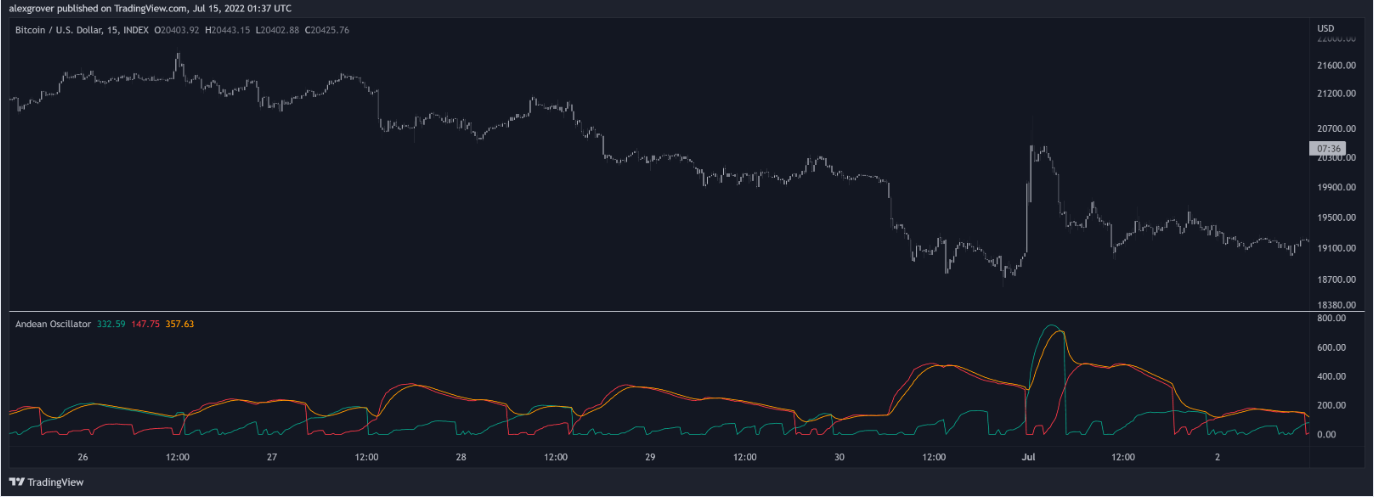
Task: Click the green oscillator value 332.59
Action: [111, 324]
